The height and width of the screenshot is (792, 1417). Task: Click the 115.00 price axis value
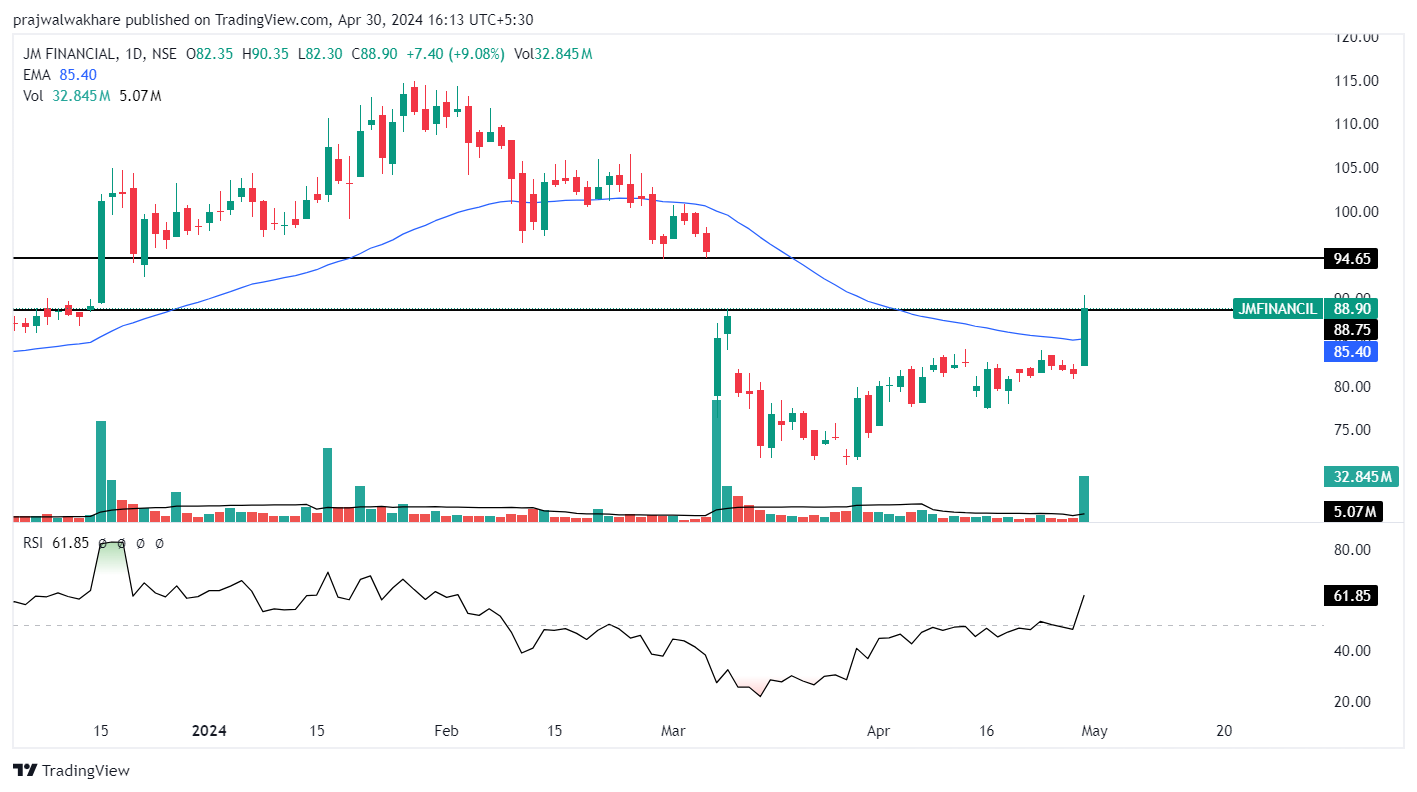coord(1358,81)
